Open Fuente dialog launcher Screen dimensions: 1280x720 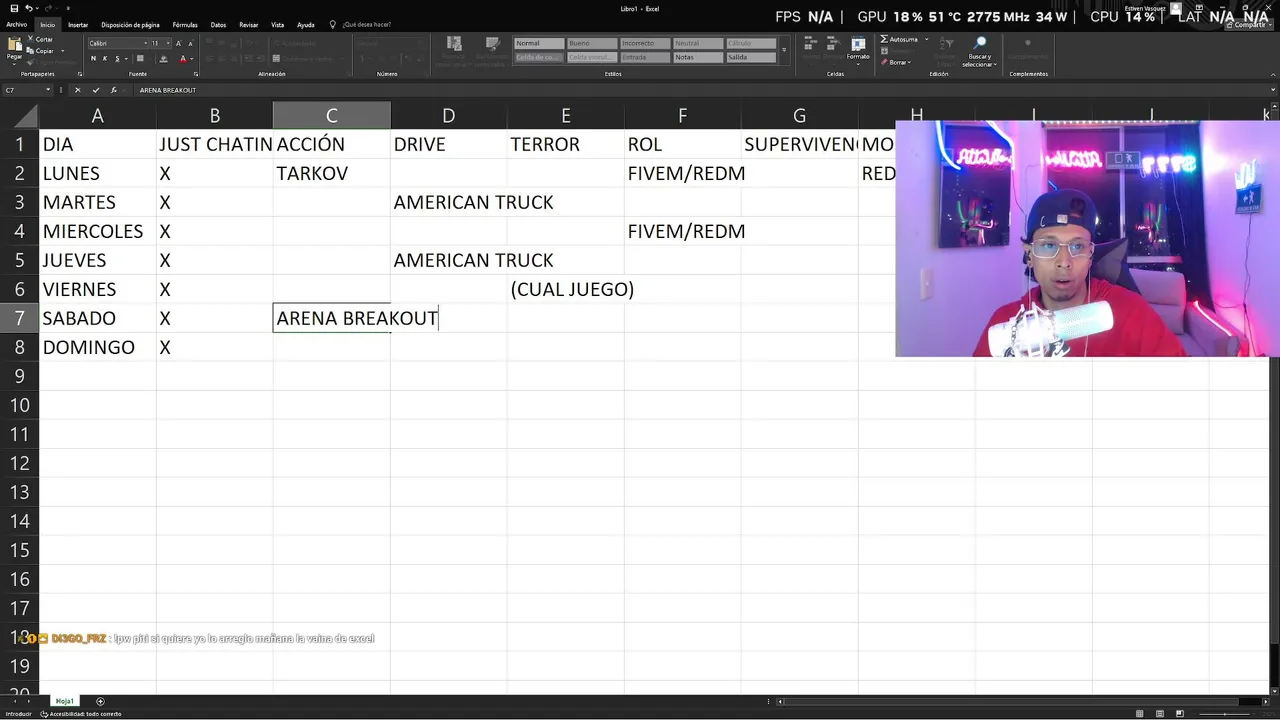click(195, 74)
